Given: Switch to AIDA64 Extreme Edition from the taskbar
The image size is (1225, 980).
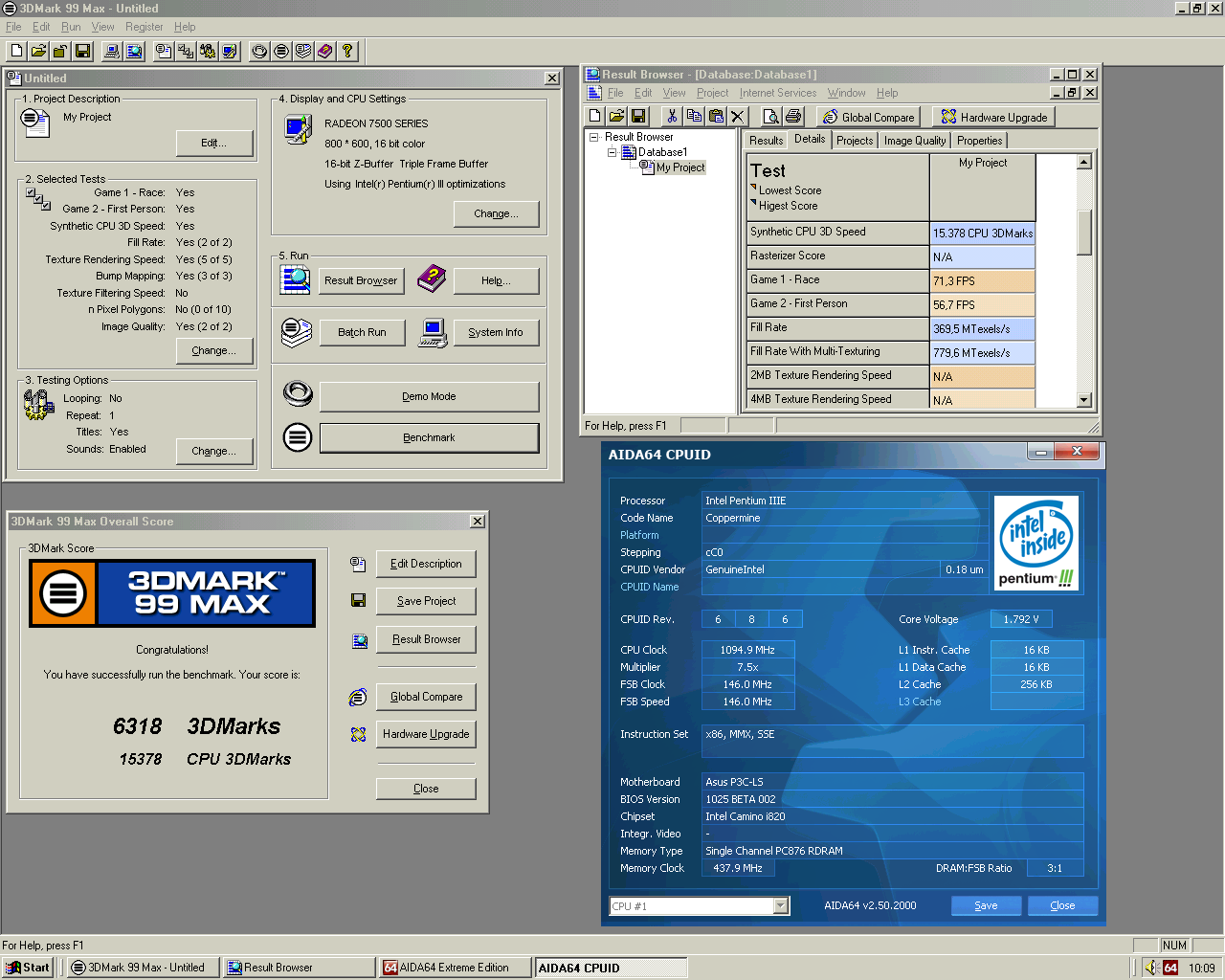Looking at the screenshot, I should coord(455,968).
